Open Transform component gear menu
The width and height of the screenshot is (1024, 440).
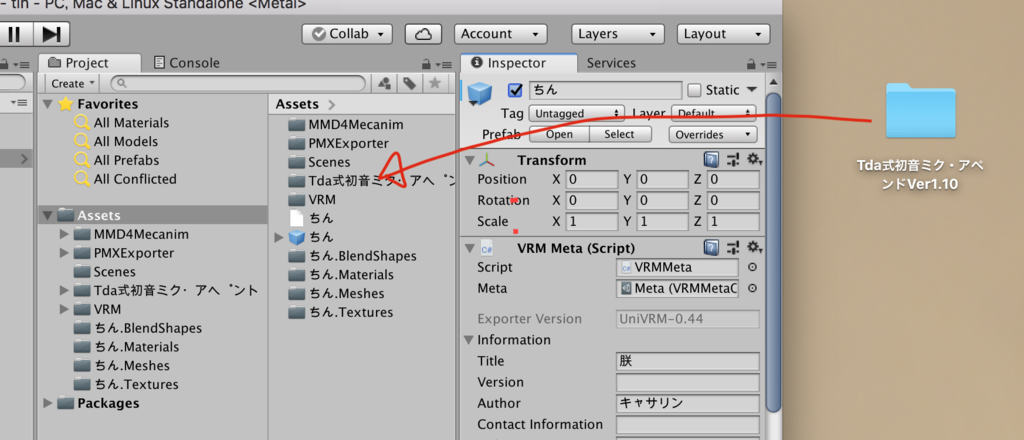754,160
